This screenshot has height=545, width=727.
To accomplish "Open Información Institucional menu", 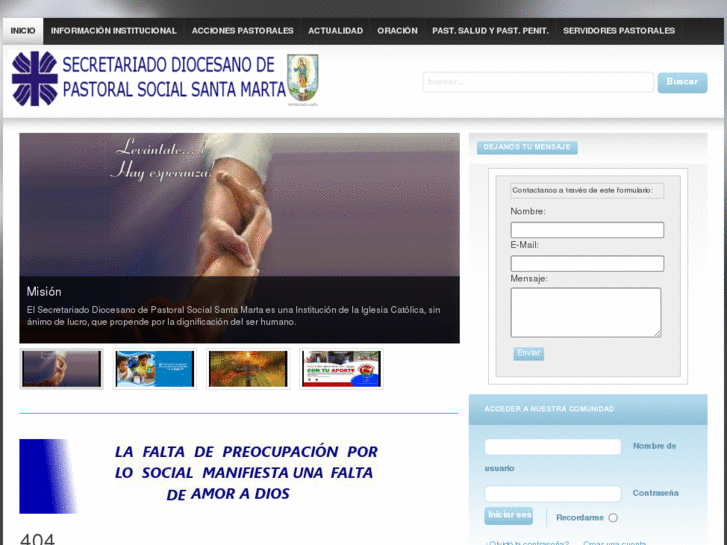I will 114,31.
